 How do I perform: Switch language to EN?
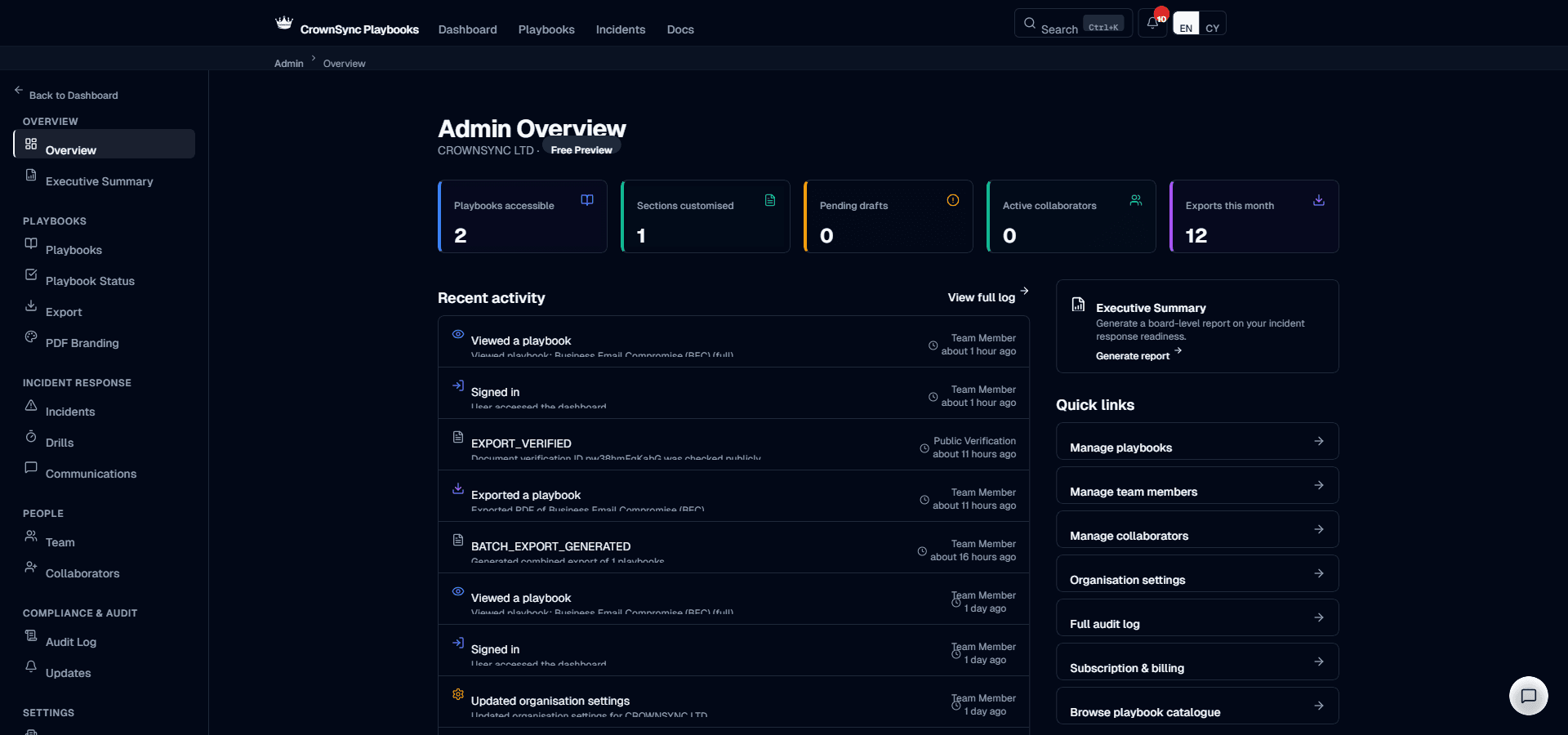(x=1186, y=23)
